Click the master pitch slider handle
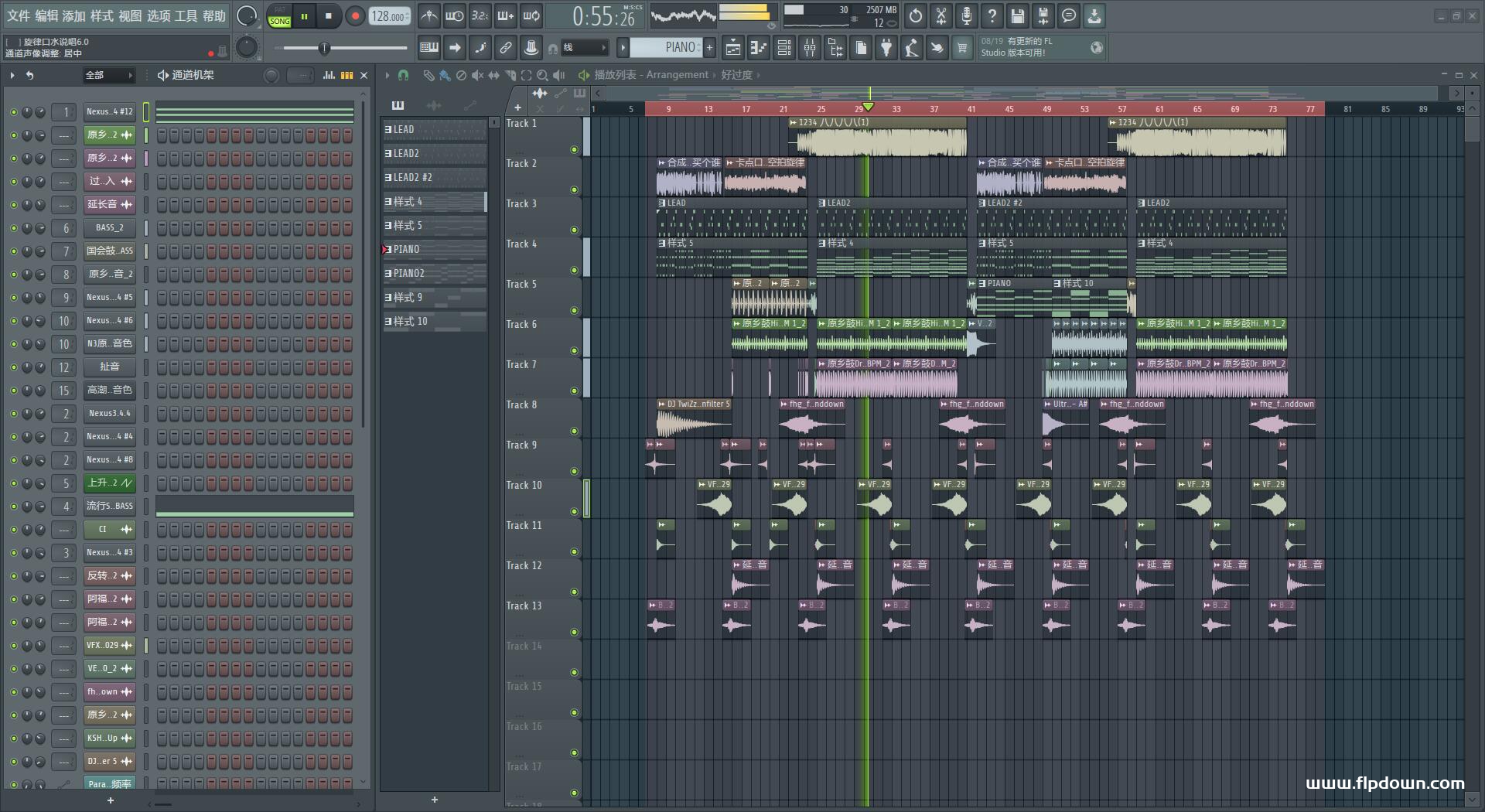 click(x=325, y=48)
